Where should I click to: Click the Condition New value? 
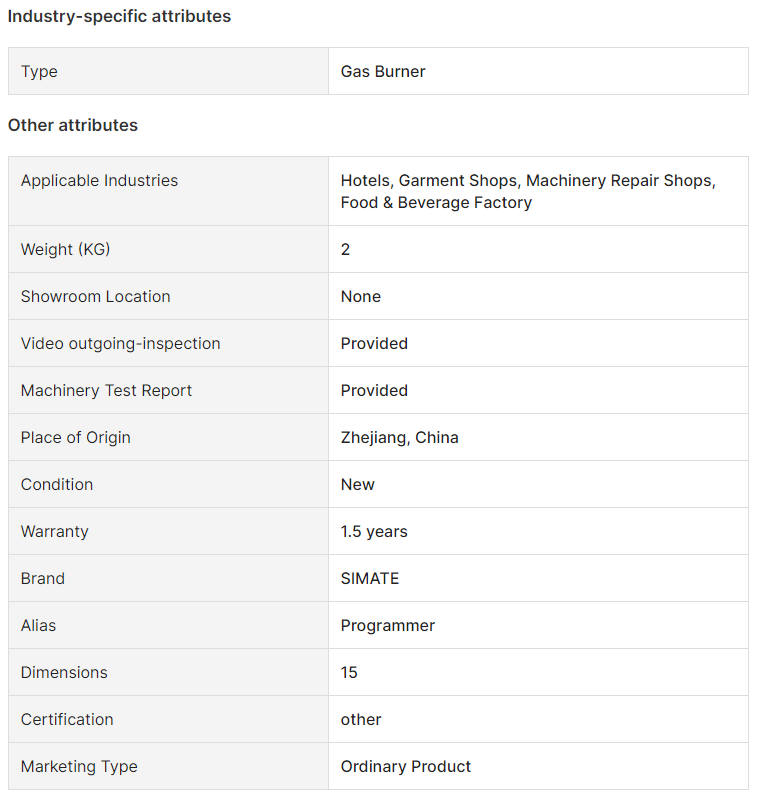pos(358,485)
